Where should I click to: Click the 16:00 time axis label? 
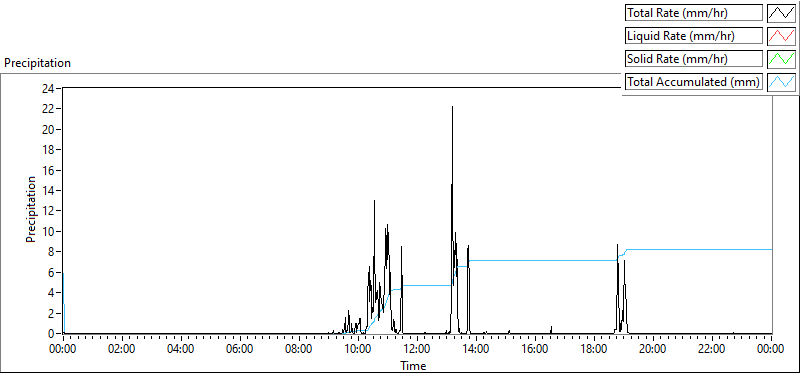tap(535, 350)
